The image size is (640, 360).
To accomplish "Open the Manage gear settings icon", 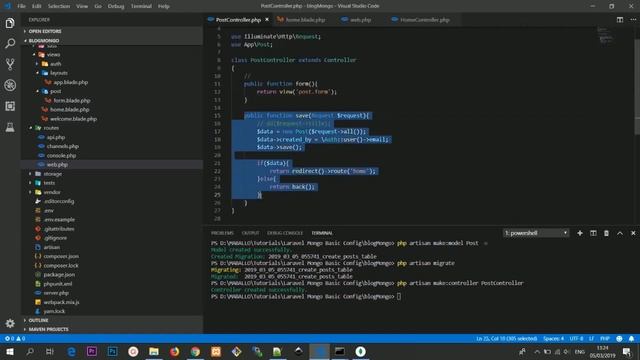I will [x=10, y=323].
